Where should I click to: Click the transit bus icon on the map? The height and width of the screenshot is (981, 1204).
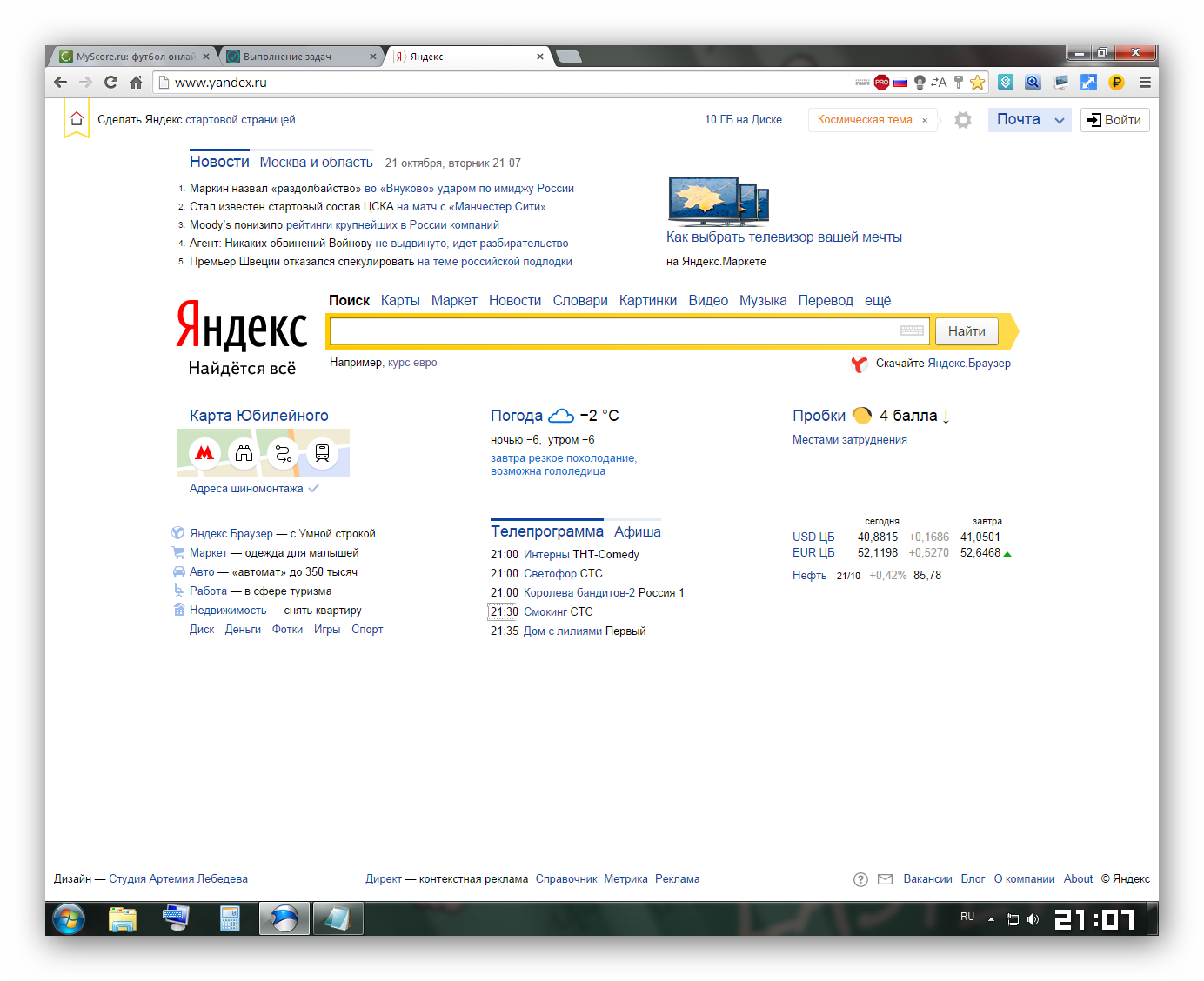322,452
